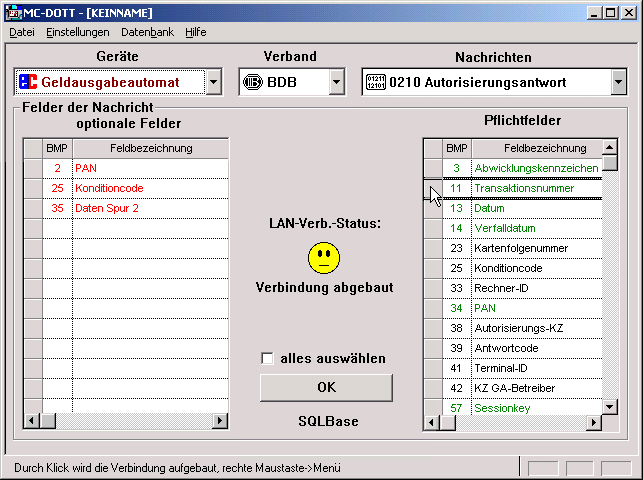Click 'KZ GA-Betreiber' in Pflichtfelder

(x=514, y=389)
